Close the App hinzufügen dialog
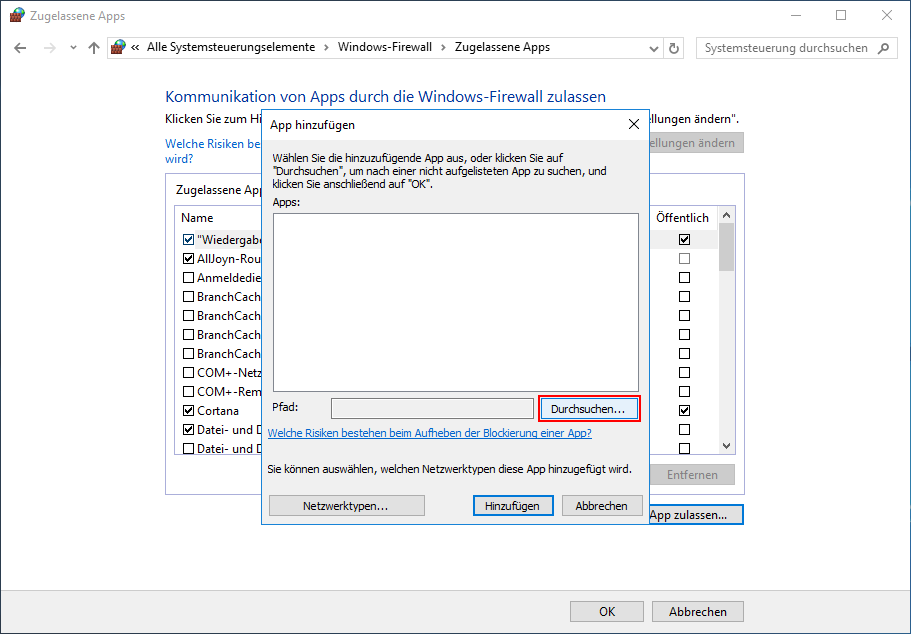This screenshot has height=634, width=911. [634, 124]
